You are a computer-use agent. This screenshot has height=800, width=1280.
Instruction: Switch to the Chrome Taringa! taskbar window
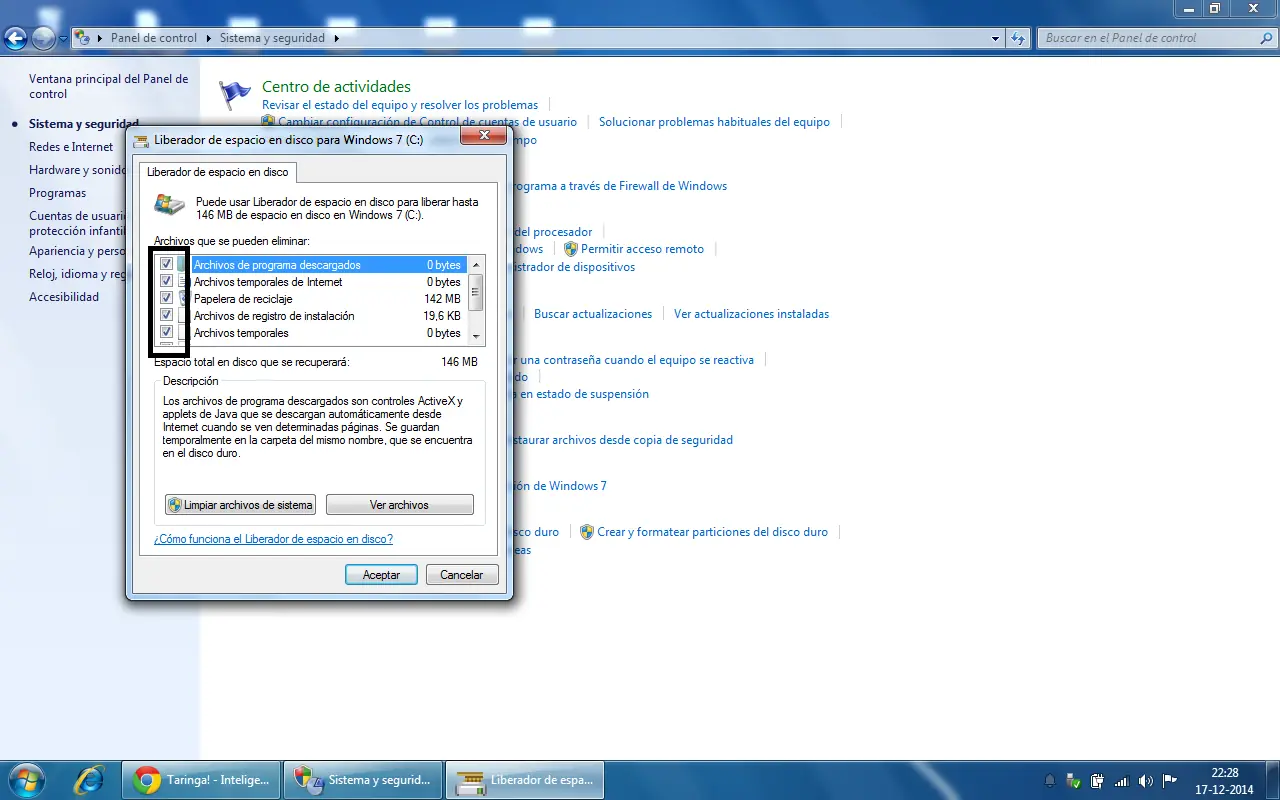pos(200,780)
